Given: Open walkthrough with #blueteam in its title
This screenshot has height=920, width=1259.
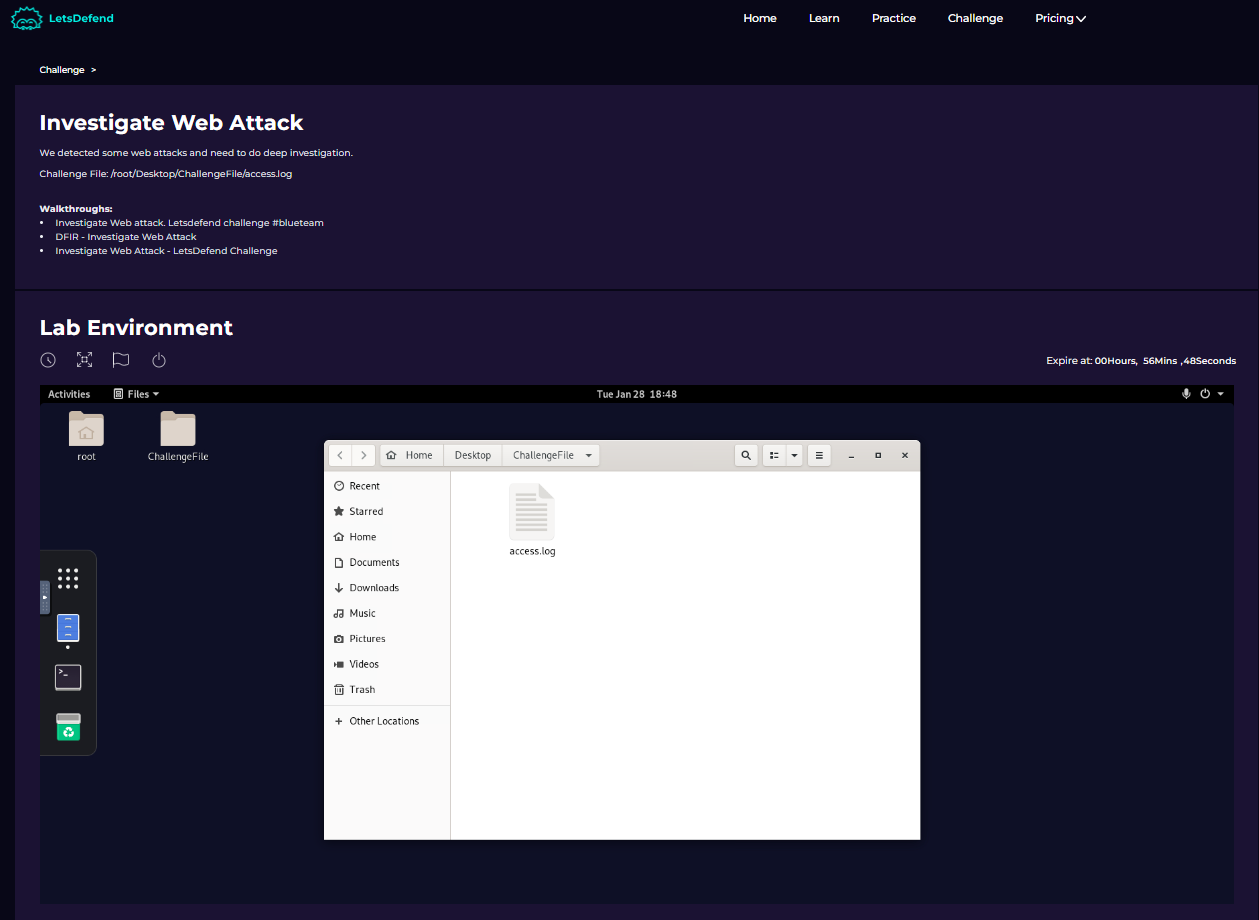Looking at the screenshot, I should 190,223.
